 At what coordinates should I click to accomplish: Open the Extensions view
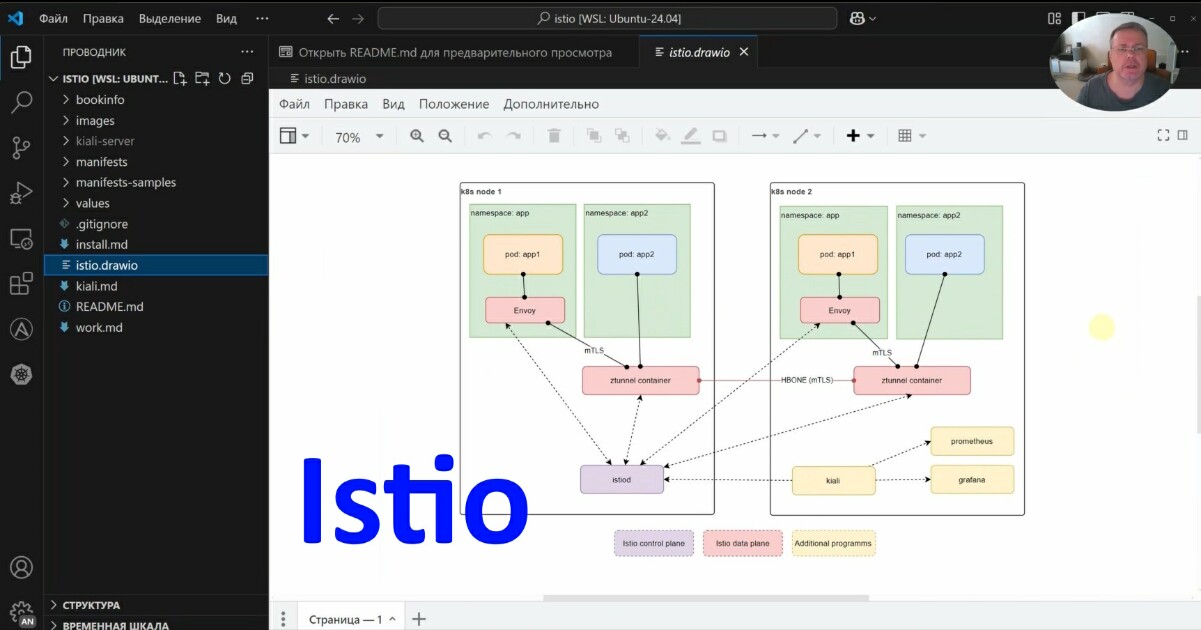21,284
